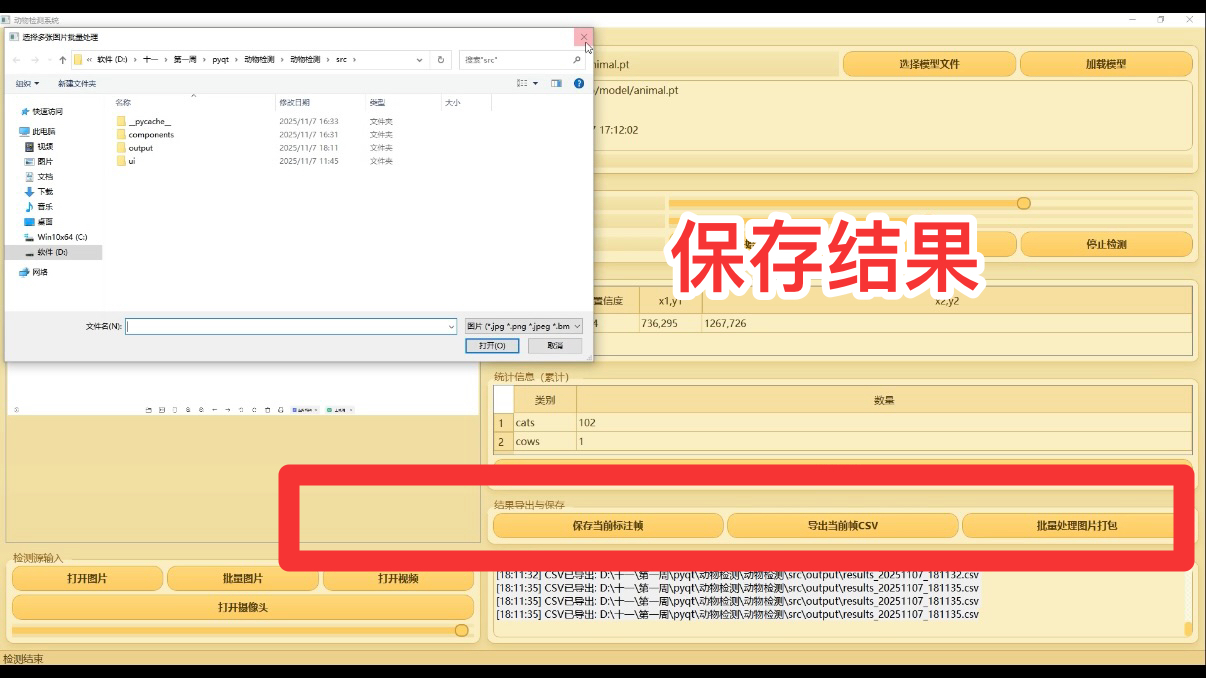Click 打开图片 button
Image resolution: width=1206 pixels, height=678 pixels.
click(x=87, y=578)
